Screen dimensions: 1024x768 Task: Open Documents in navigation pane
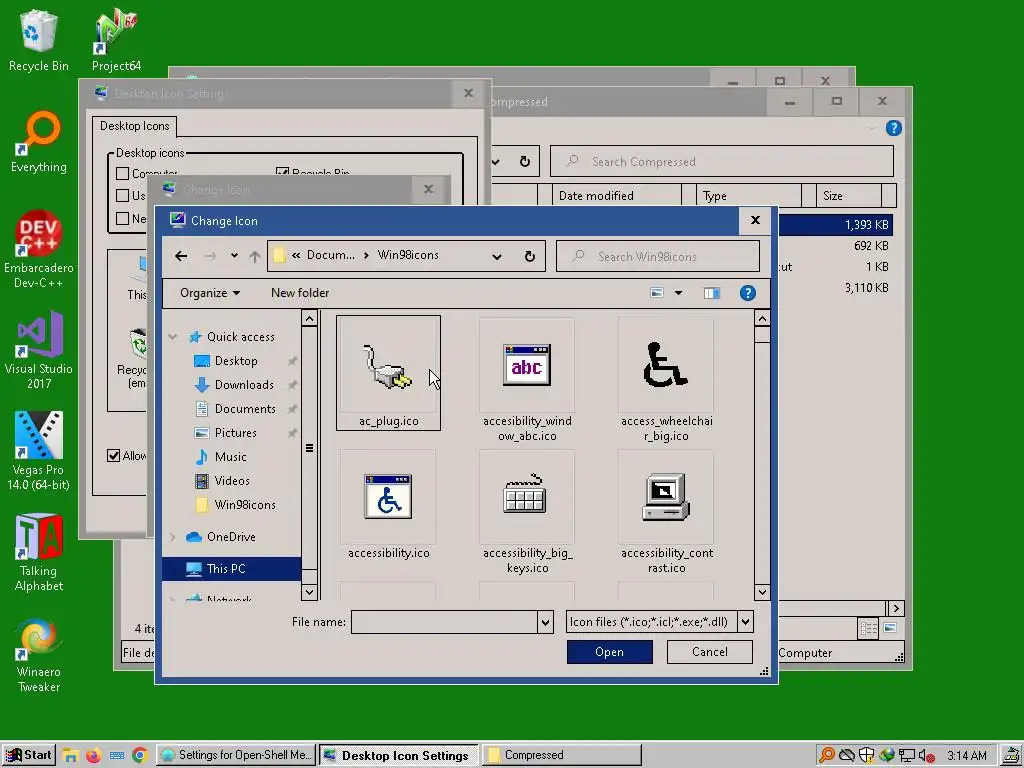pyautogui.click(x=245, y=409)
